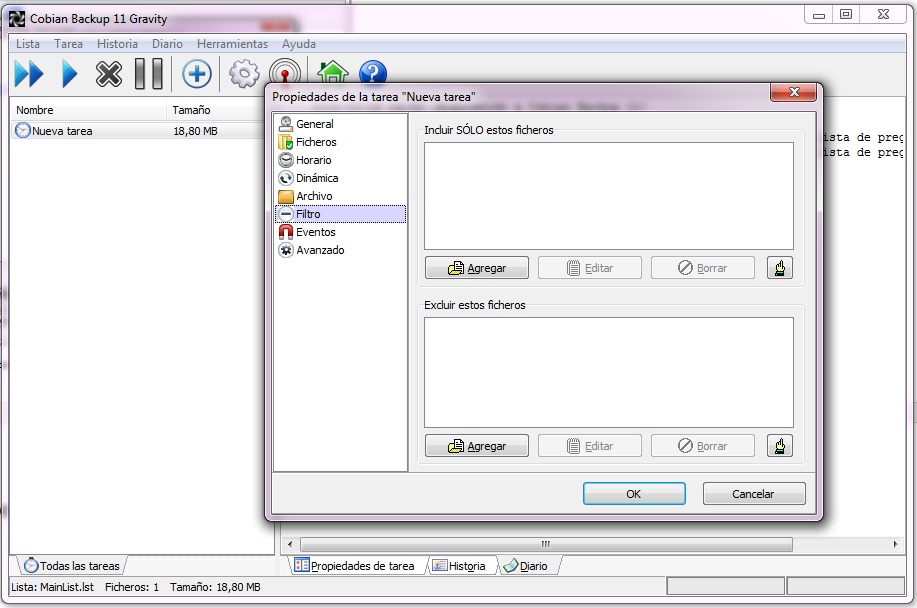The image size is (917, 608).
Task: Click the hand icon beside the include list
Action: pos(780,268)
